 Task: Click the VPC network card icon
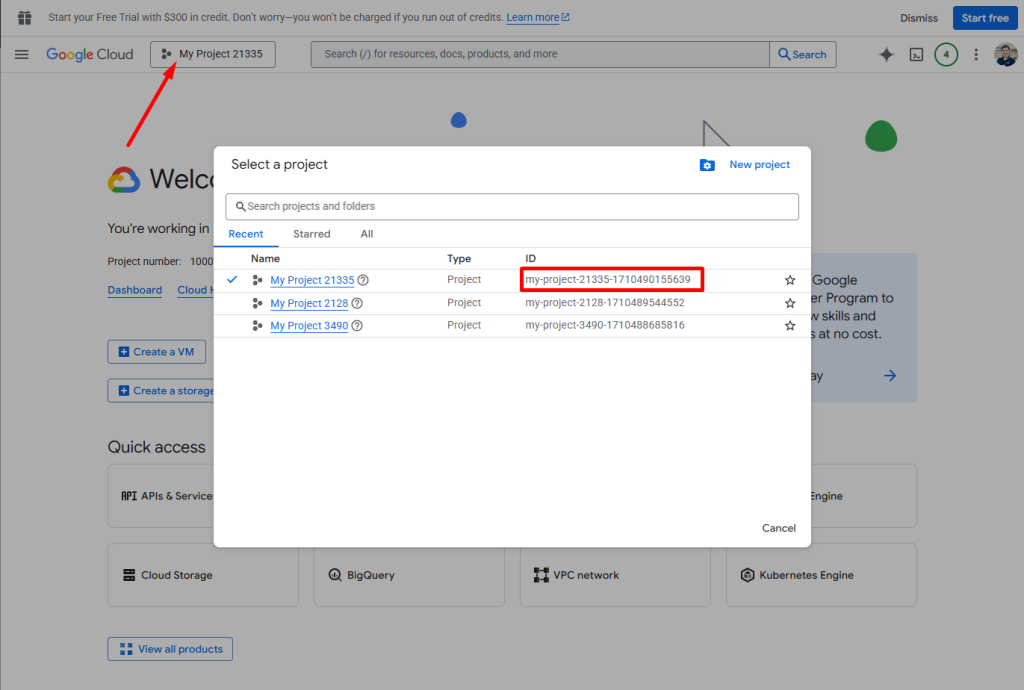[x=541, y=575]
